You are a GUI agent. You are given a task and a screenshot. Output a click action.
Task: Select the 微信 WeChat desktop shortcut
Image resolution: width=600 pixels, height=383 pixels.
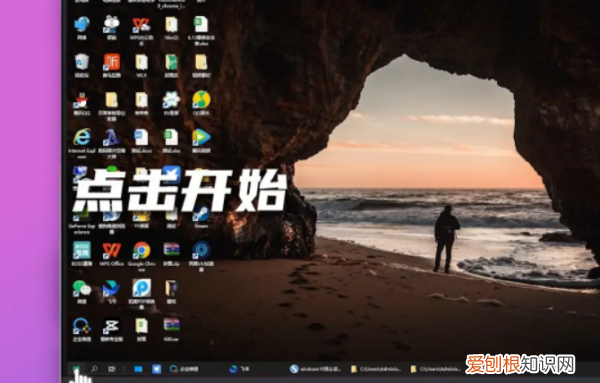82,291
